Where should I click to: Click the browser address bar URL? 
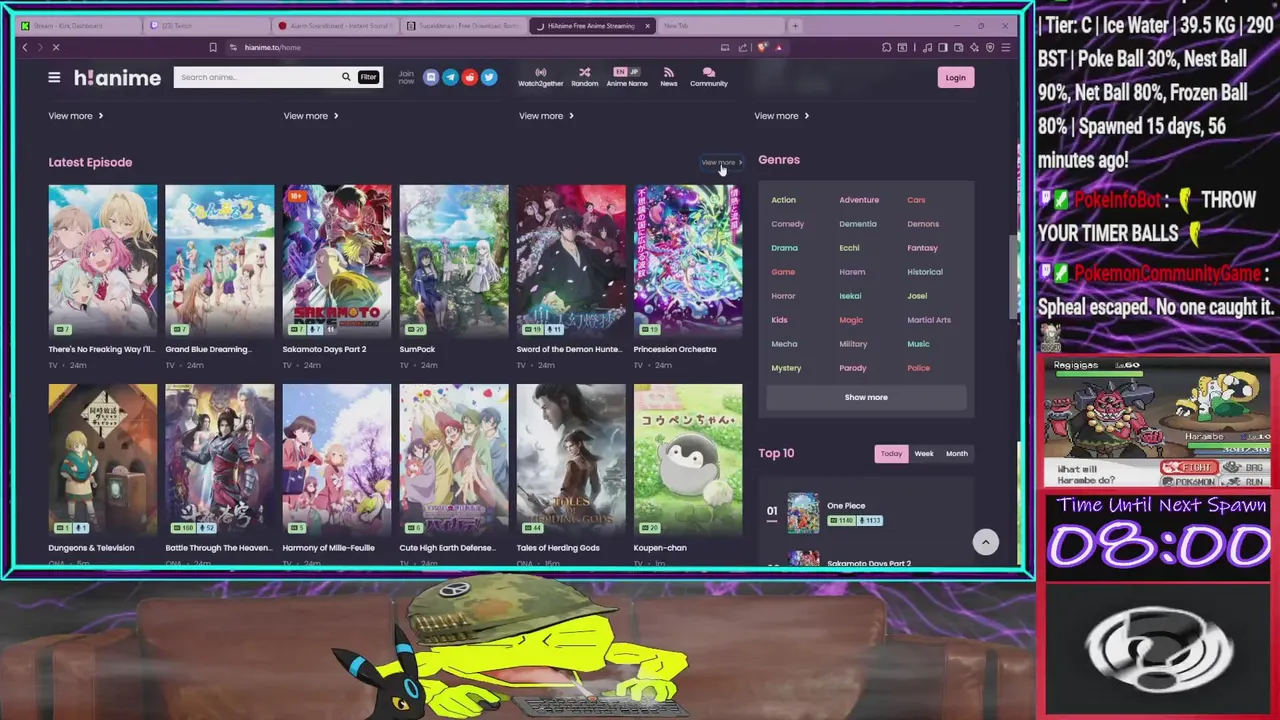pos(272,47)
